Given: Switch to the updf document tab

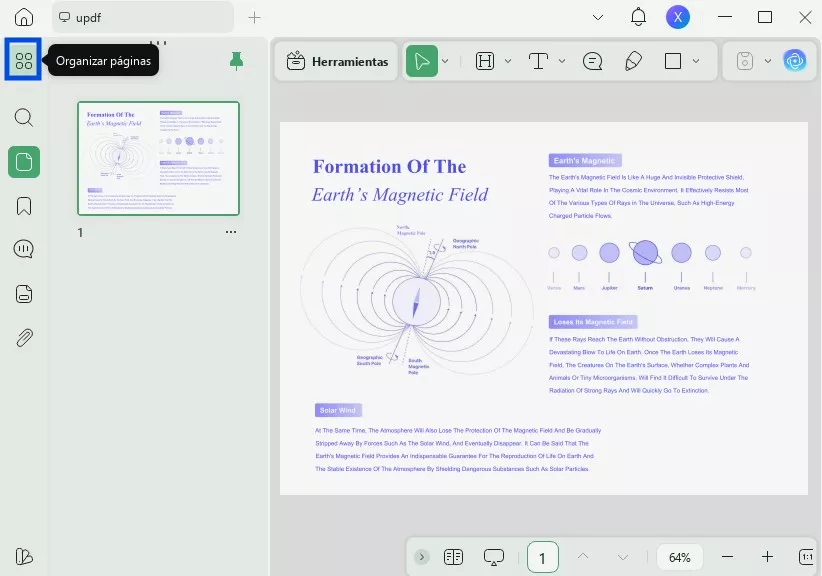Looking at the screenshot, I should click(x=140, y=17).
